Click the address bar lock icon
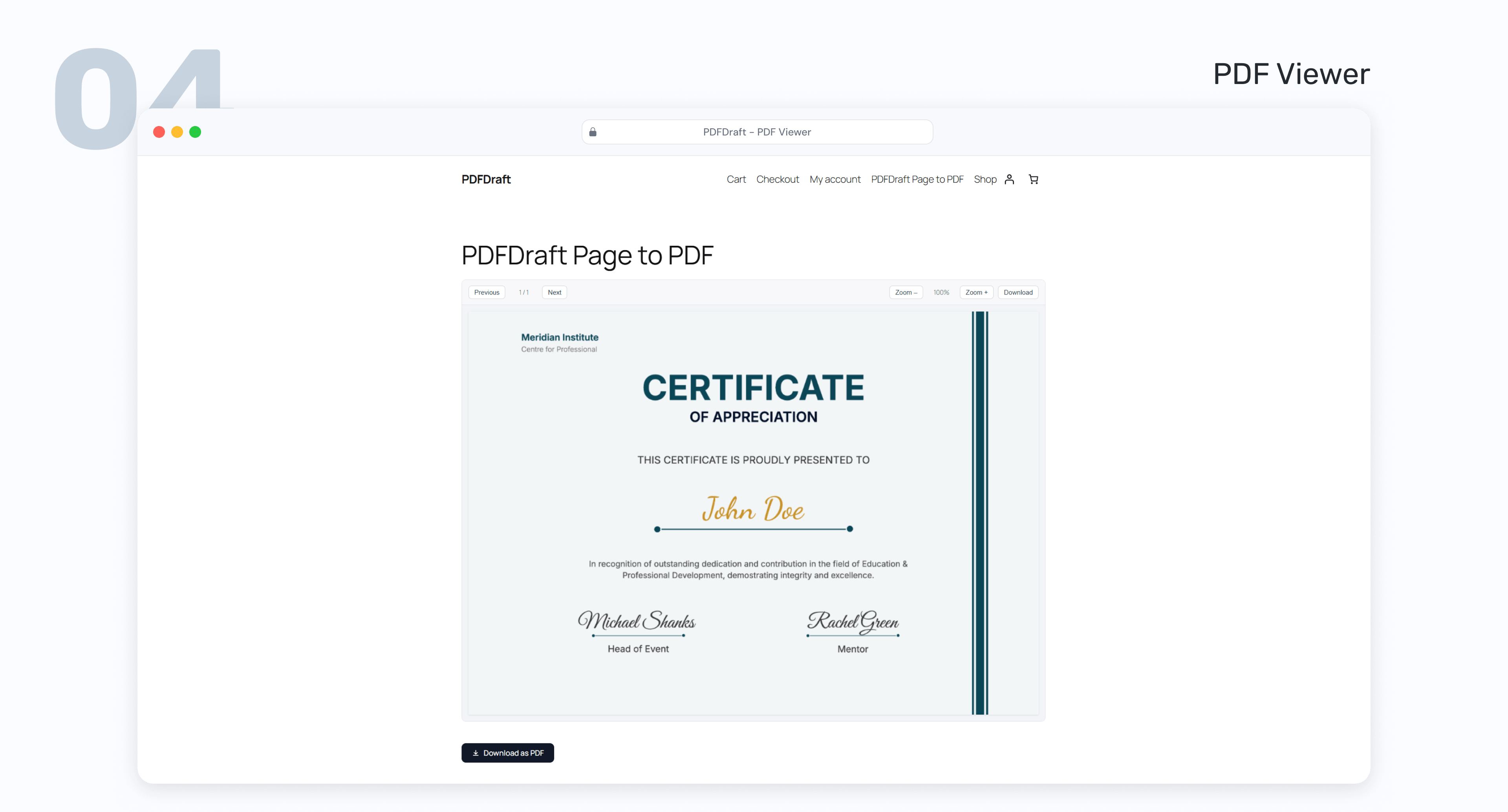 coord(593,132)
